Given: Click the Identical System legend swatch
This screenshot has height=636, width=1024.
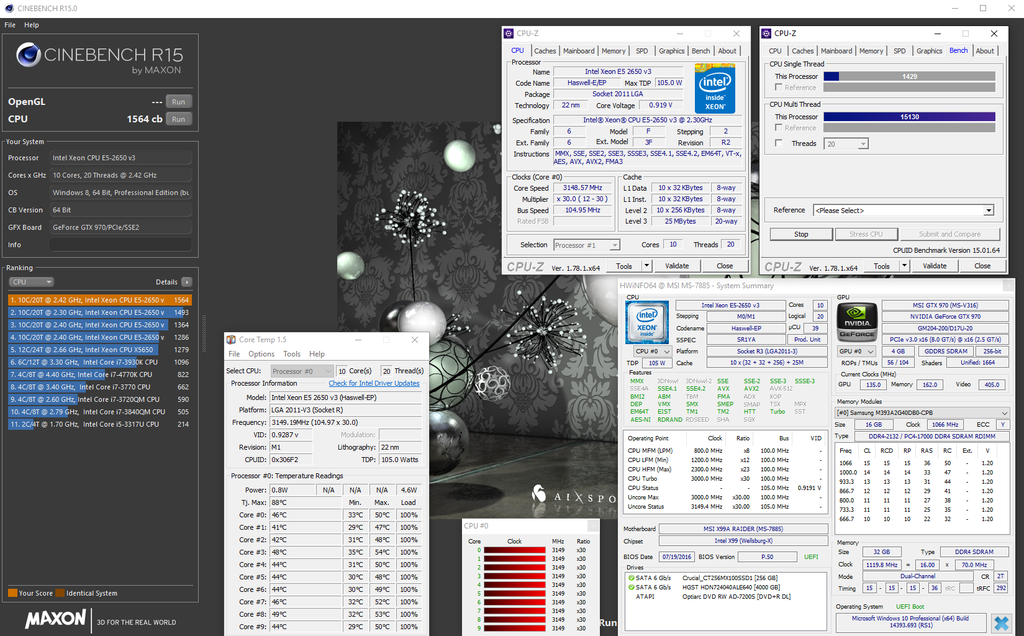Looking at the screenshot, I should point(60,593).
